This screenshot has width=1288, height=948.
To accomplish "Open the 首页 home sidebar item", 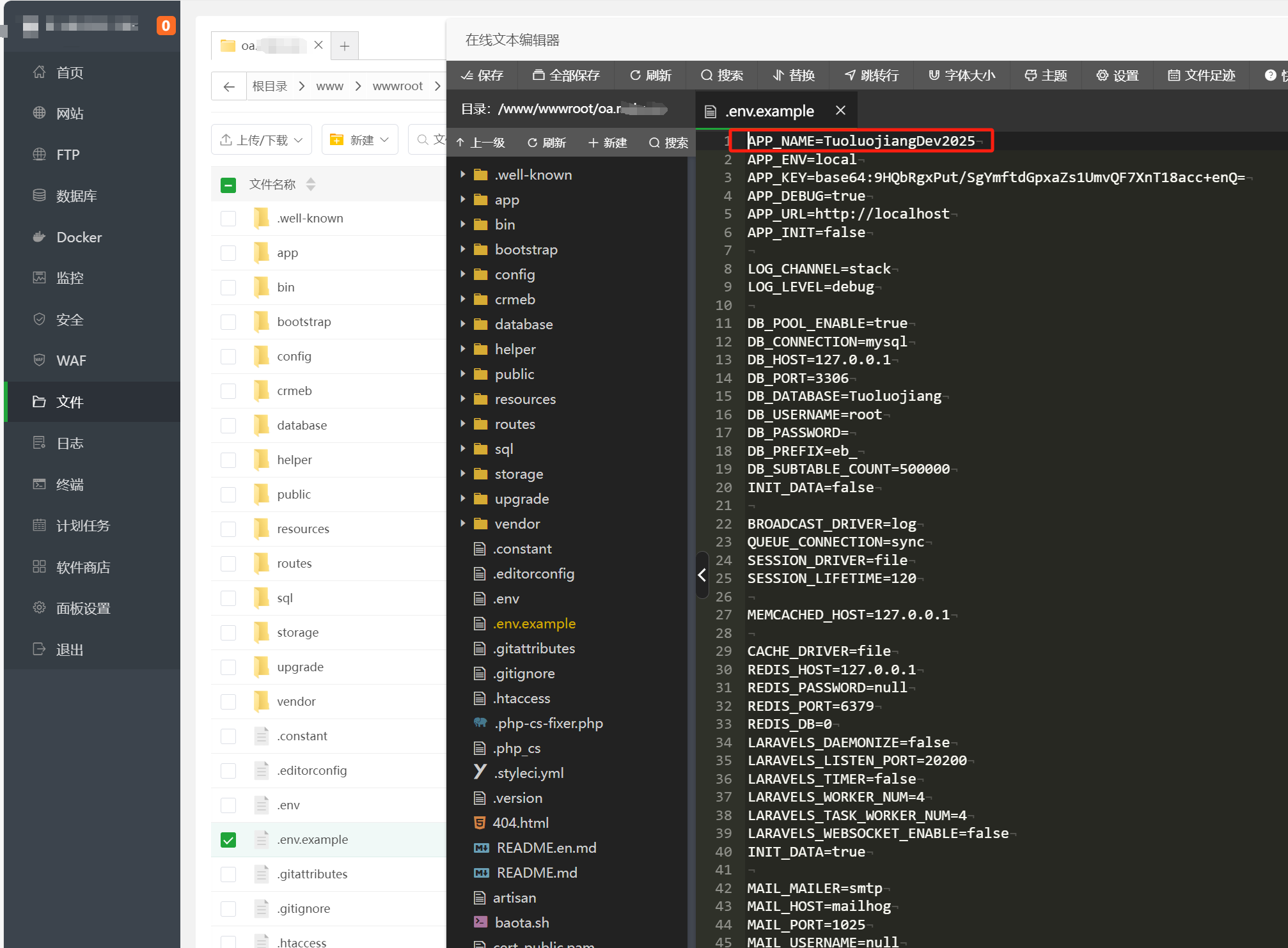I will pos(70,72).
